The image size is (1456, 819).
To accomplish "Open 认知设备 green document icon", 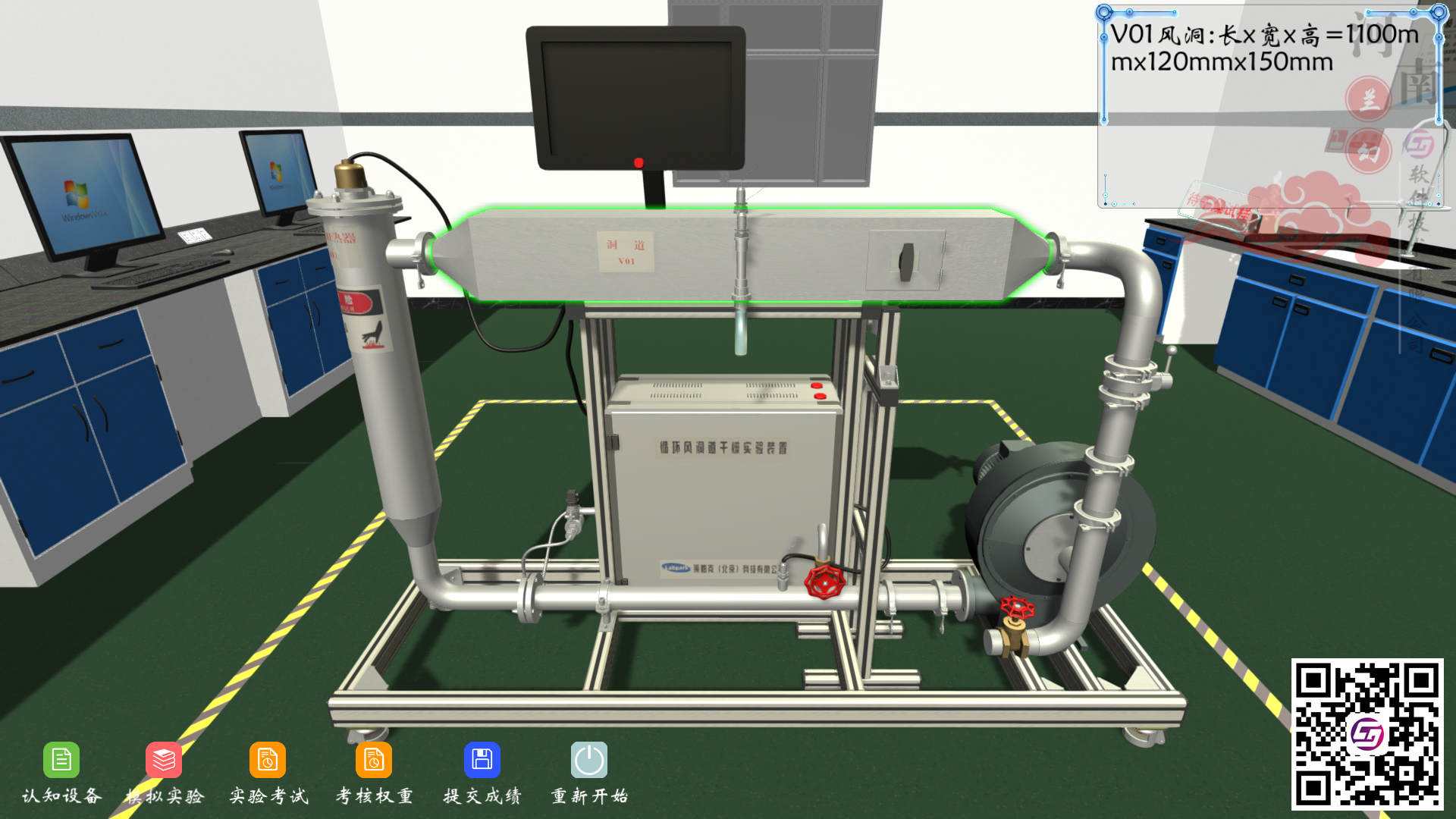I will [61, 760].
